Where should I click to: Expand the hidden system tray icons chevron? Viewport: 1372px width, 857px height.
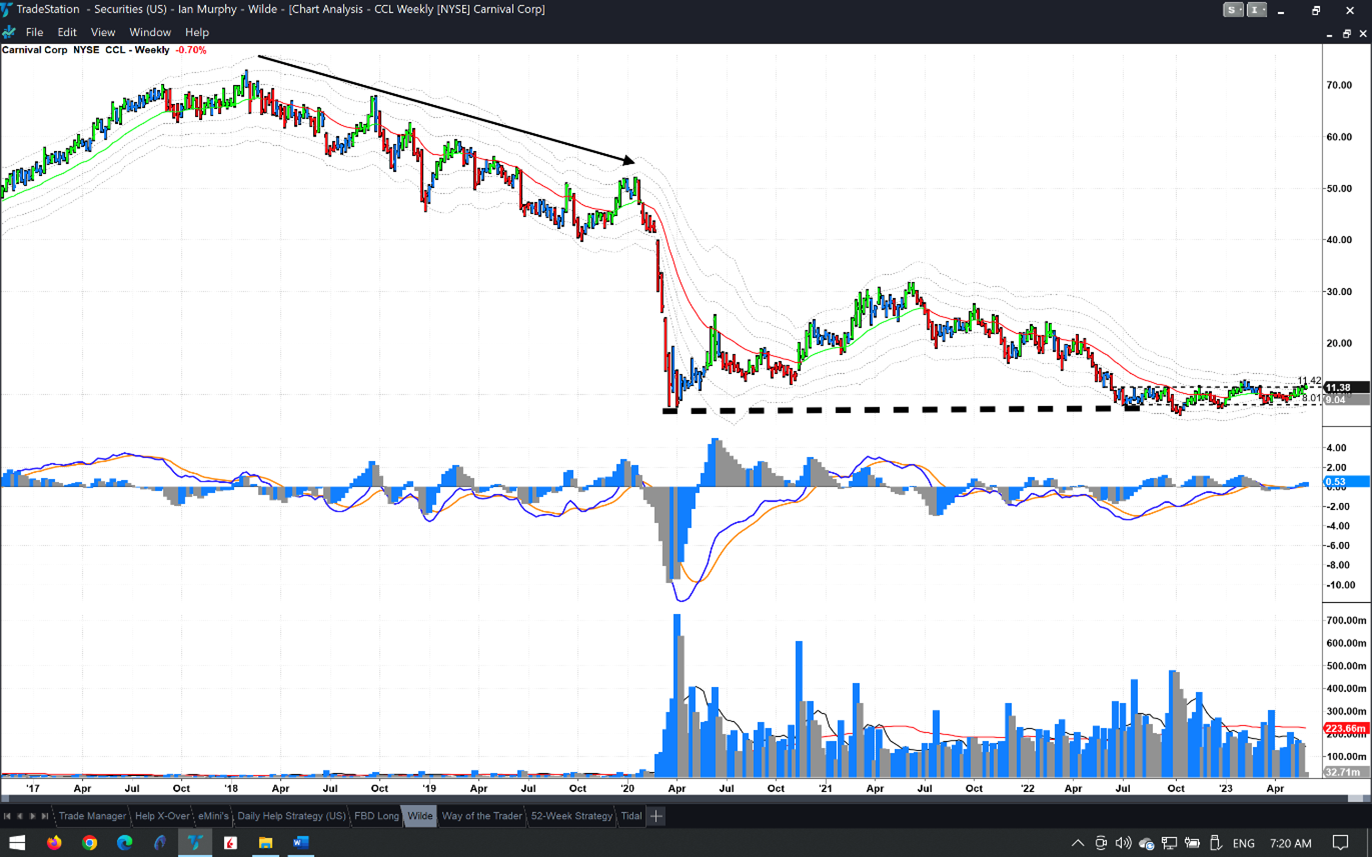pyautogui.click(x=1077, y=843)
